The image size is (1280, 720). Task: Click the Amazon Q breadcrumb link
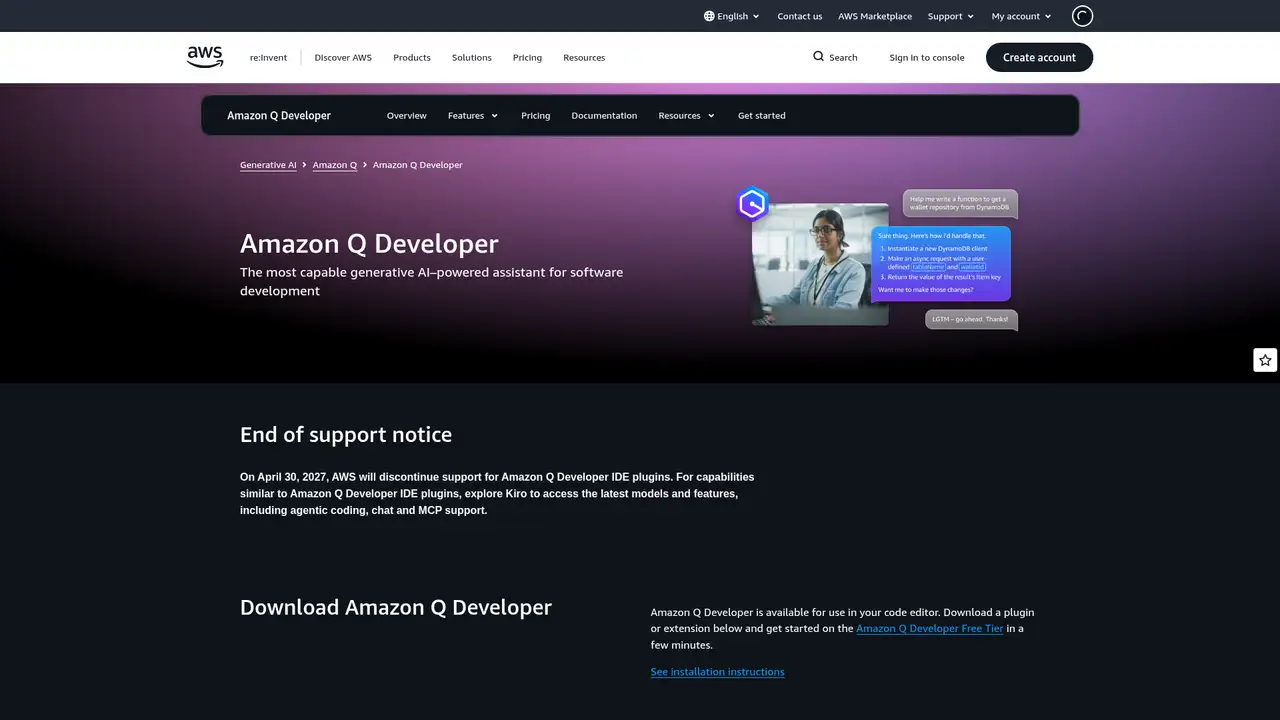(x=335, y=165)
